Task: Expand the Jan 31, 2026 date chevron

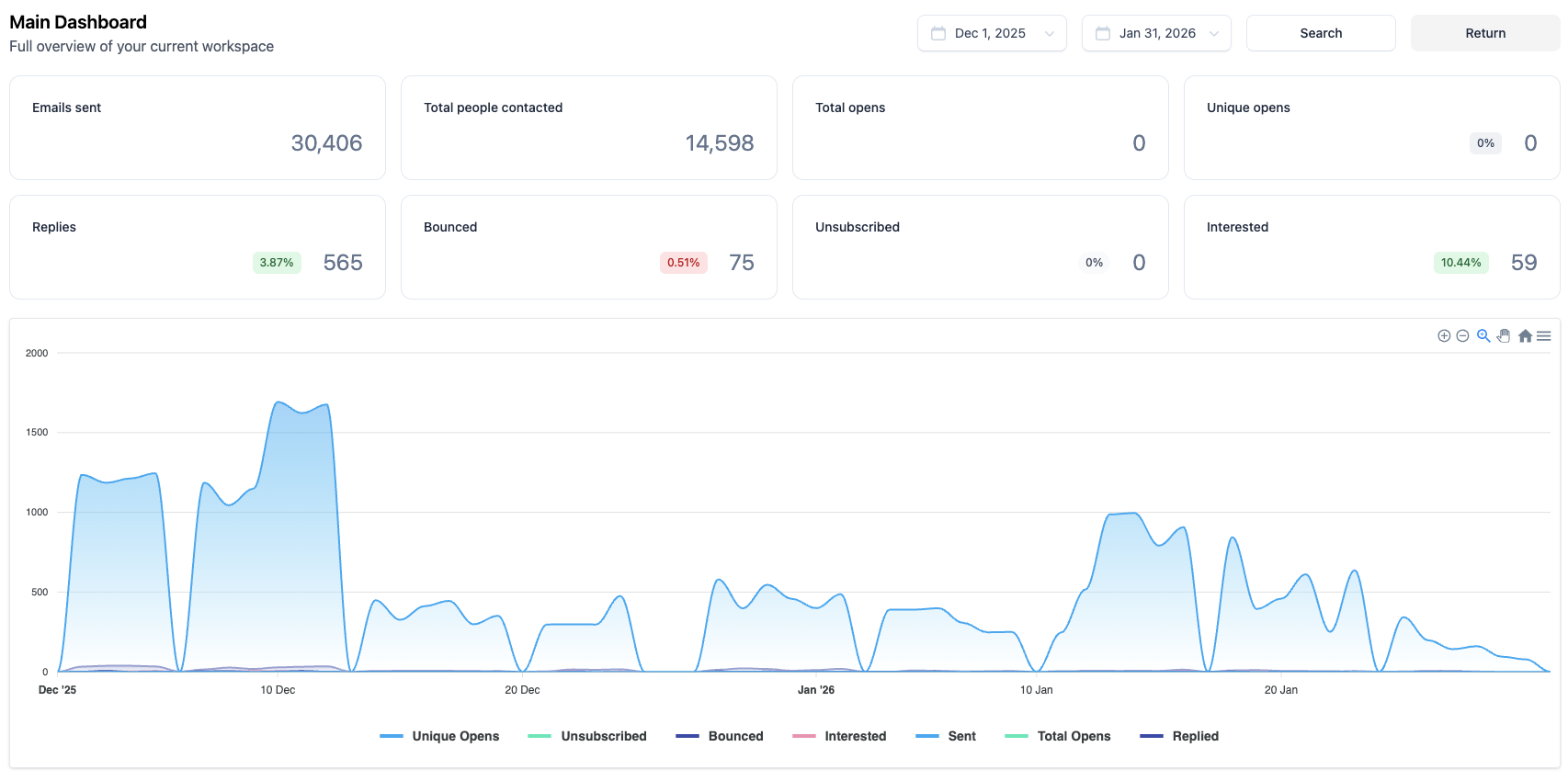Action: [1214, 34]
